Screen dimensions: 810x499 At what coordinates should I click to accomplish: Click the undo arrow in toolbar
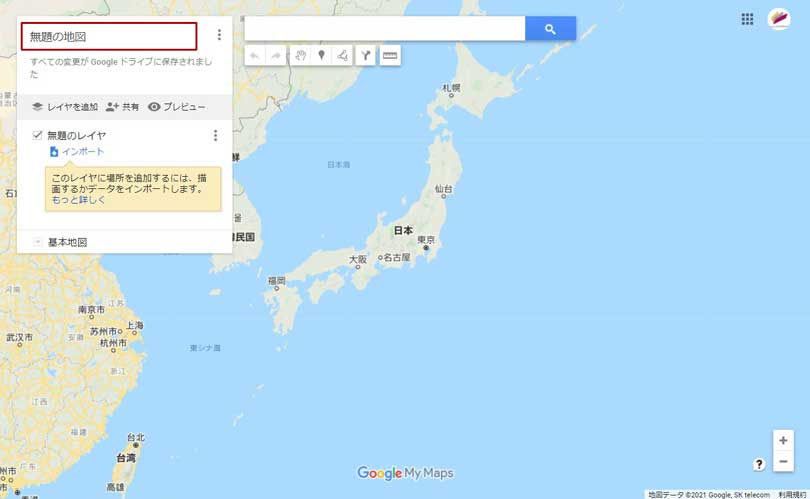click(255, 55)
